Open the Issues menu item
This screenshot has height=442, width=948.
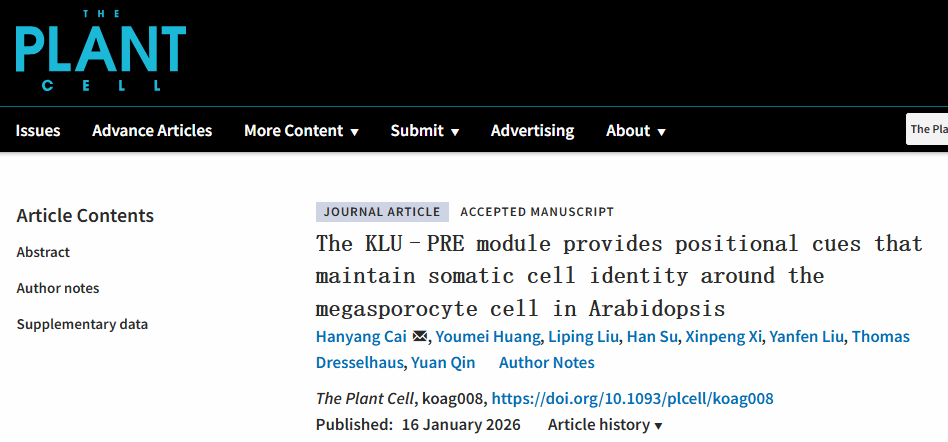click(38, 131)
